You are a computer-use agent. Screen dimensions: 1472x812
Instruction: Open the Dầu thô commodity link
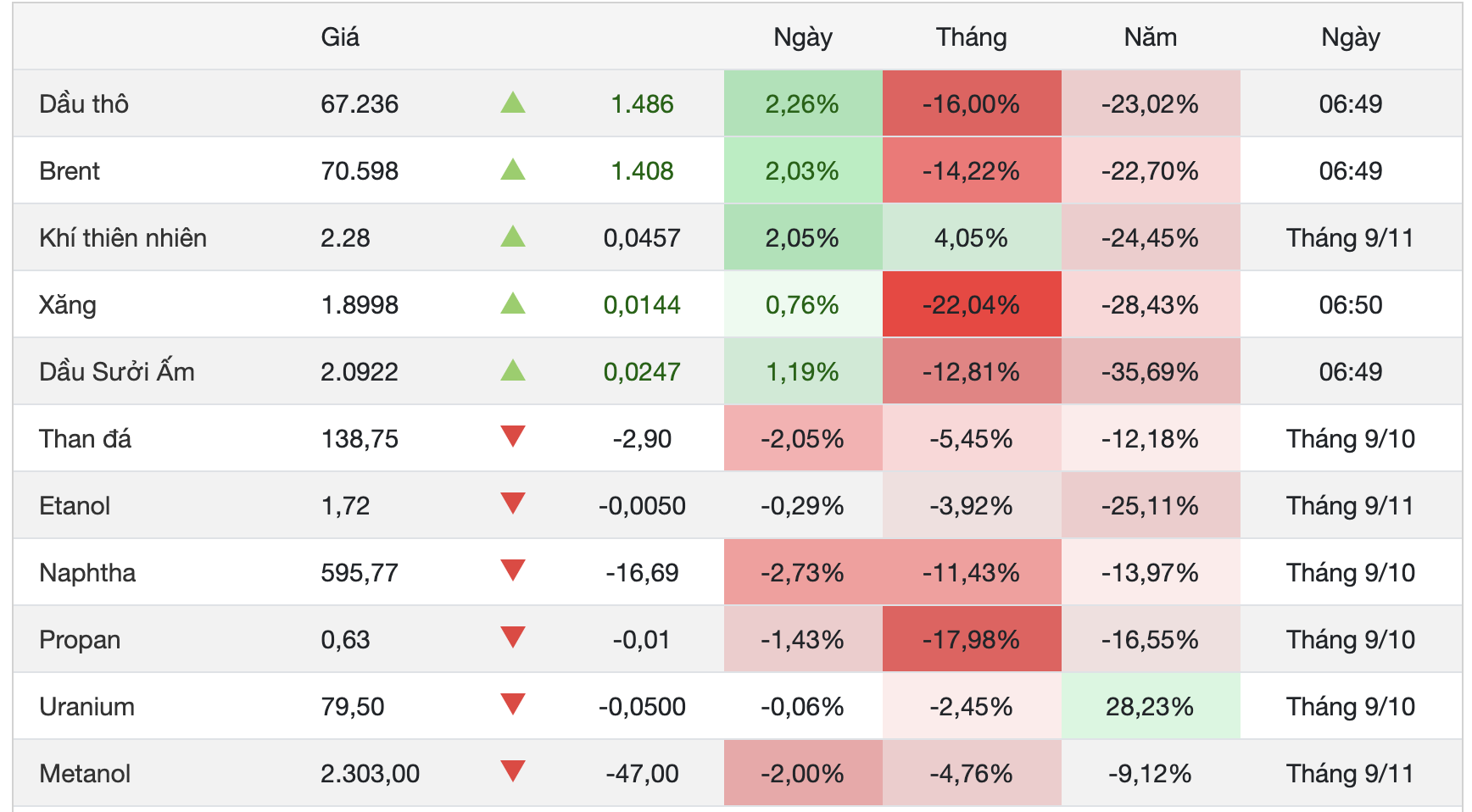pyautogui.click(x=84, y=104)
